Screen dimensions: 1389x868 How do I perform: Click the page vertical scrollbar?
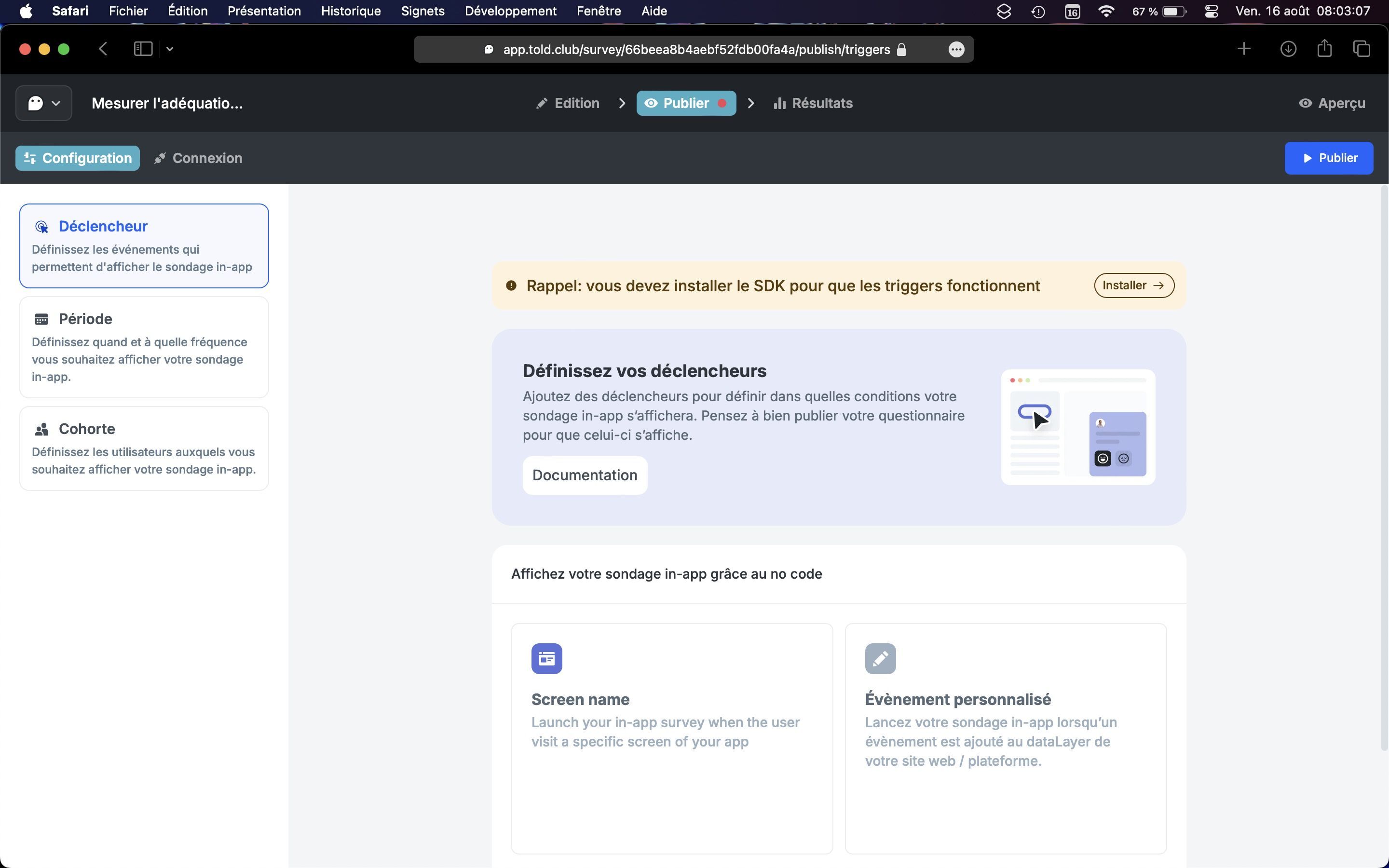click(x=1384, y=468)
